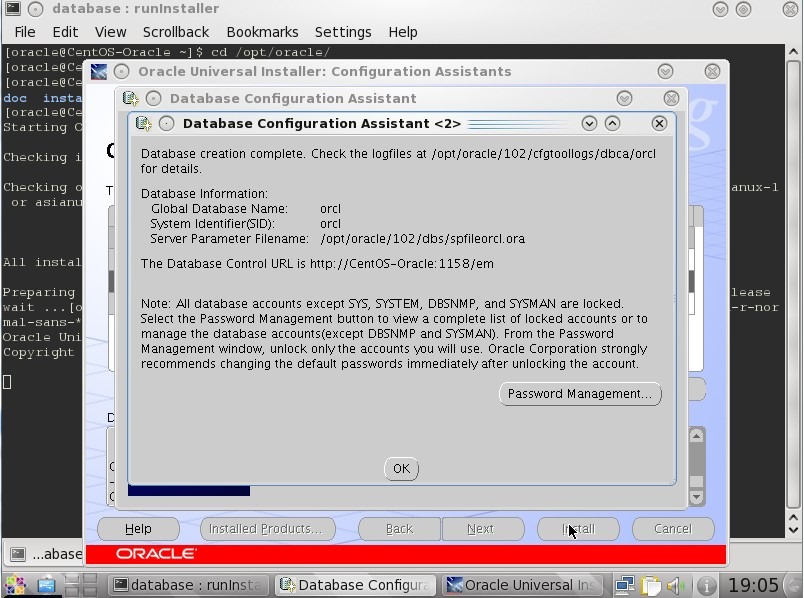Click the terminal icon in the runInstaller title bar
This screenshot has width=804, height=598.
12,9
